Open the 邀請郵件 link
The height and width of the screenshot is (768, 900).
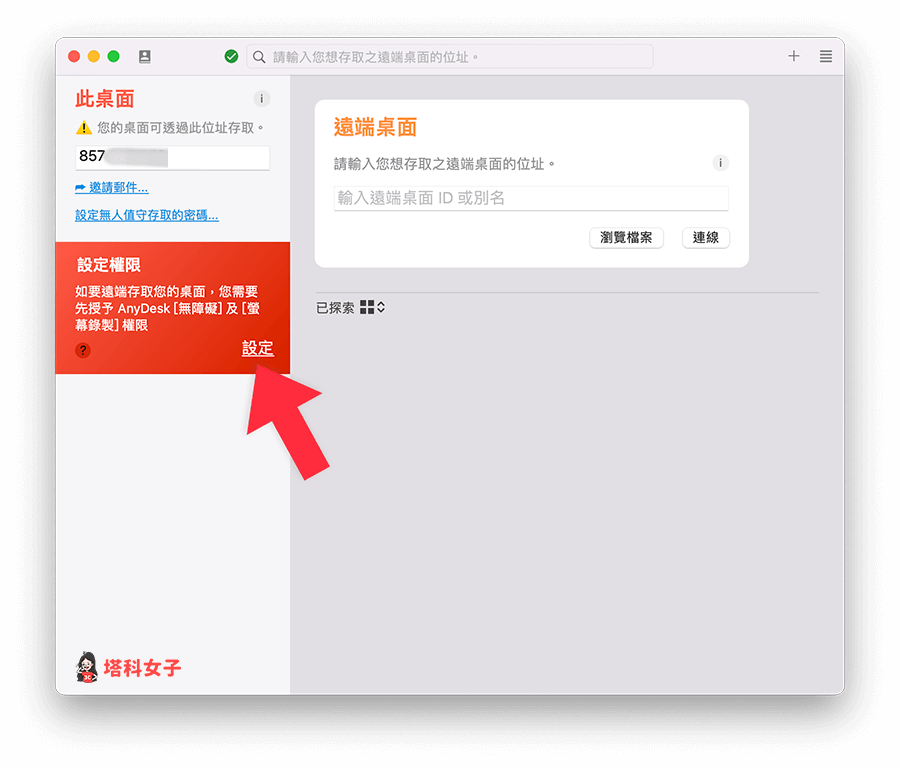point(112,188)
